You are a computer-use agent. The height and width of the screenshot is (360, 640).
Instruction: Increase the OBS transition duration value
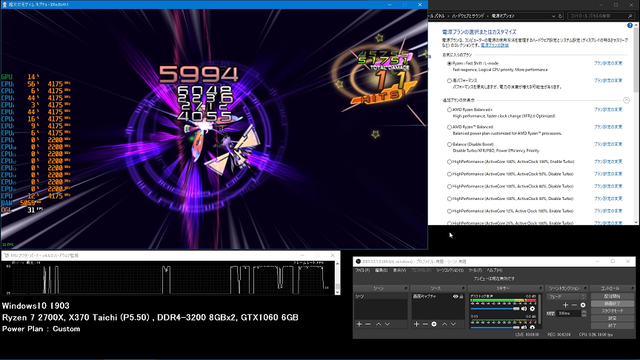coord(584,312)
